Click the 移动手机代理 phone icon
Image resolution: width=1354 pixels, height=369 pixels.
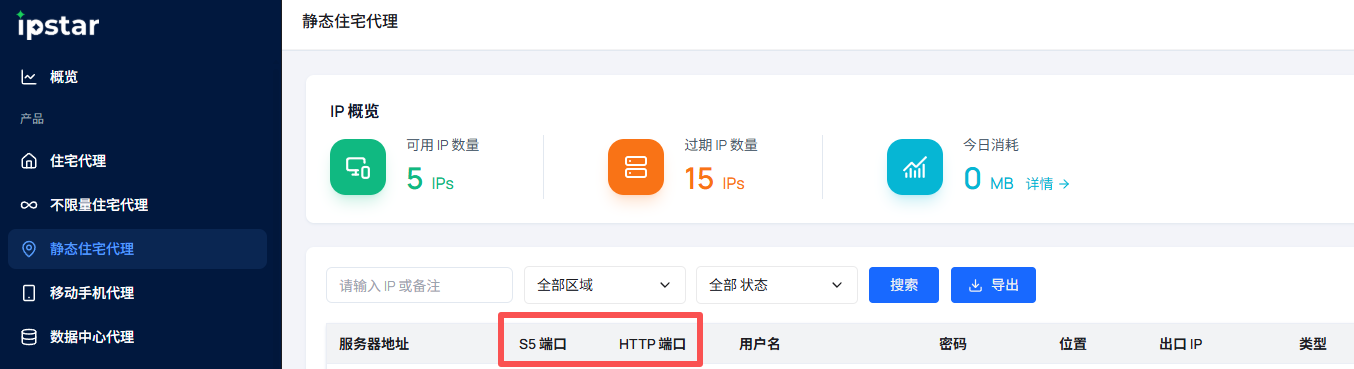pyautogui.click(x=29, y=293)
